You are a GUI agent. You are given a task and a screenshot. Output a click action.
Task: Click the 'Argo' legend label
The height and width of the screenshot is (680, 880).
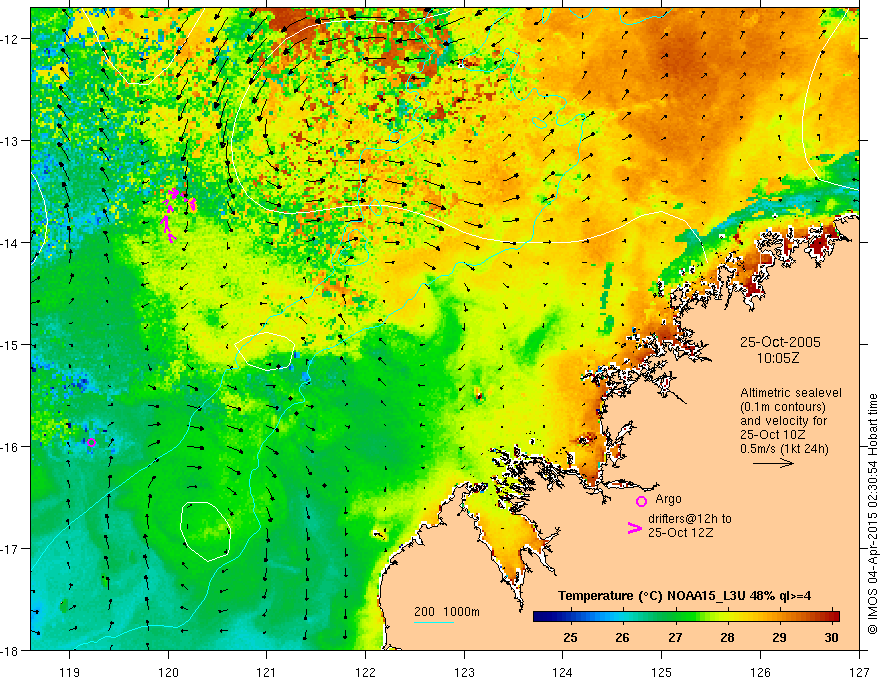[x=668, y=499]
